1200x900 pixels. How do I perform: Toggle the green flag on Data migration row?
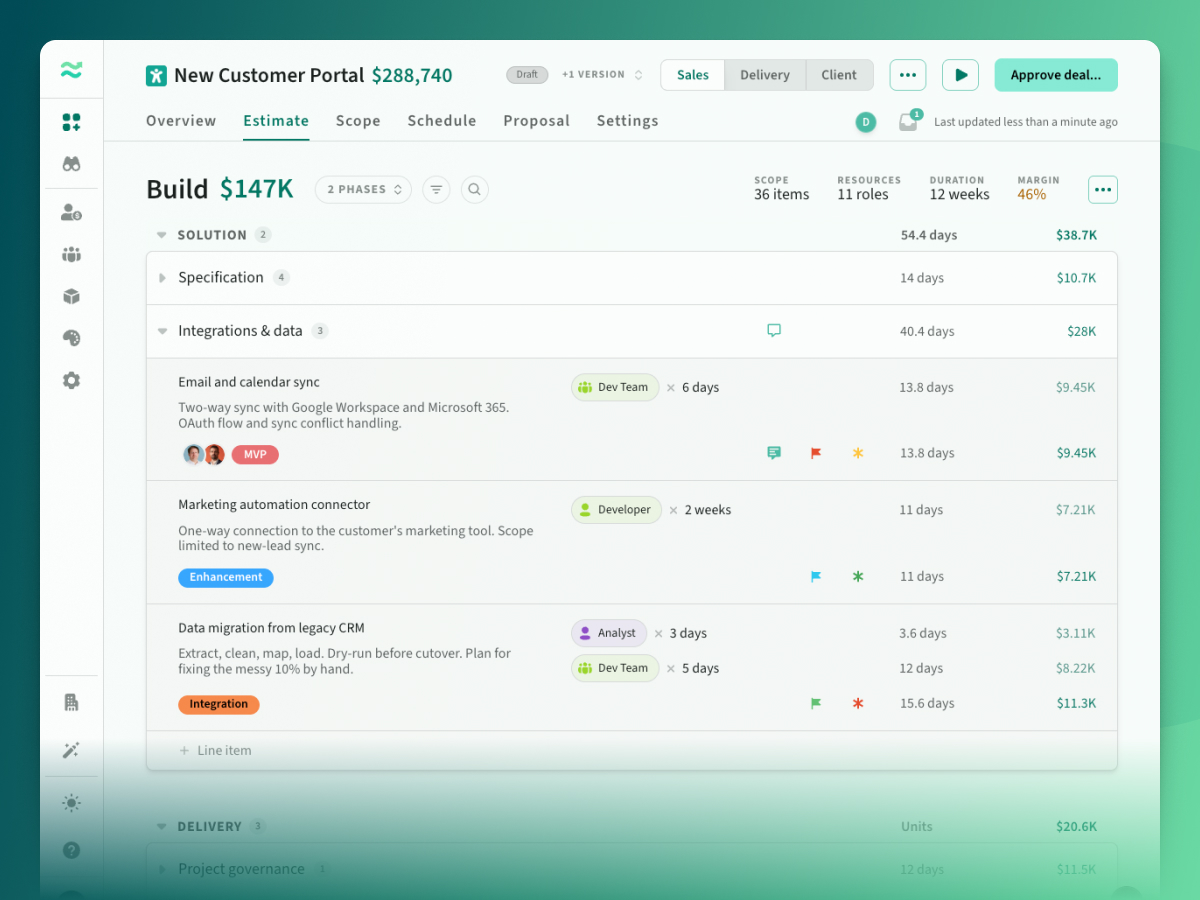click(x=816, y=703)
